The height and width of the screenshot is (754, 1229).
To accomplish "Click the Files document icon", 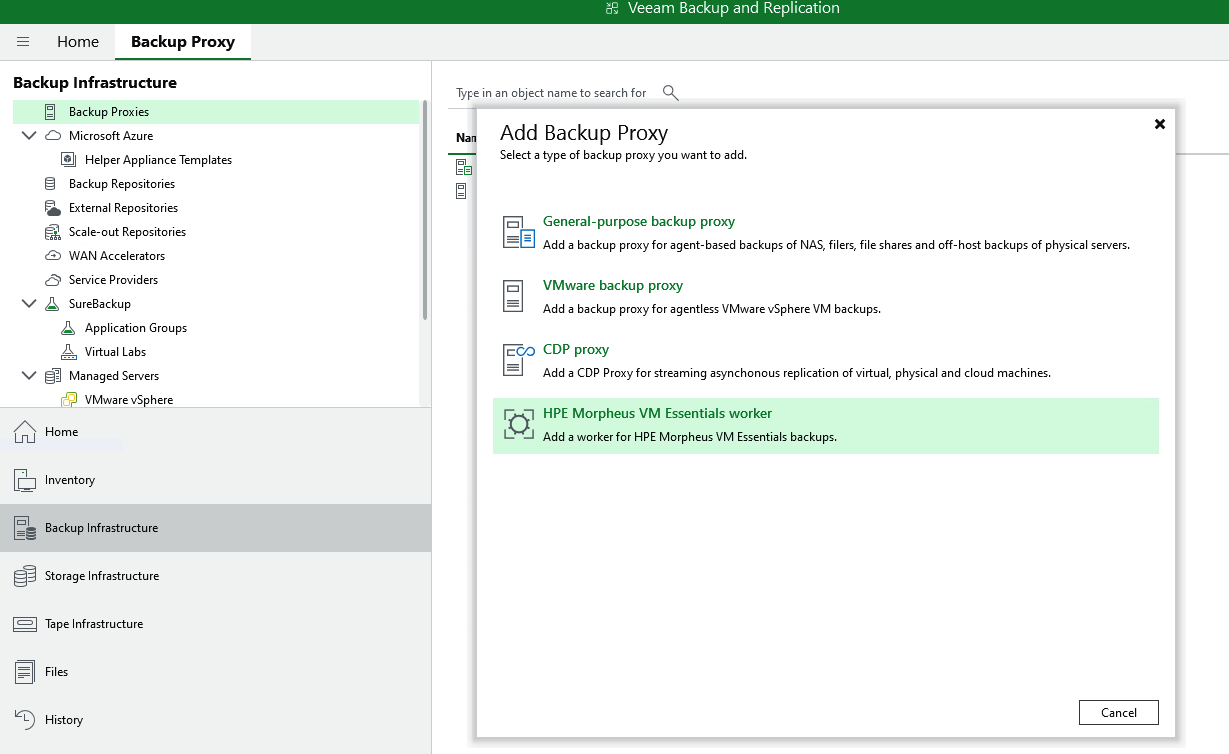I will pos(25,672).
